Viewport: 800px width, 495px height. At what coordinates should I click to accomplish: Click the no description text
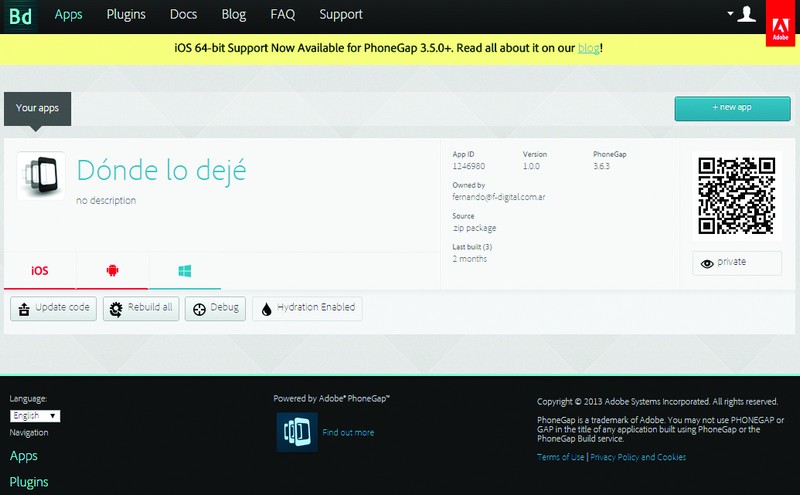(x=106, y=201)
